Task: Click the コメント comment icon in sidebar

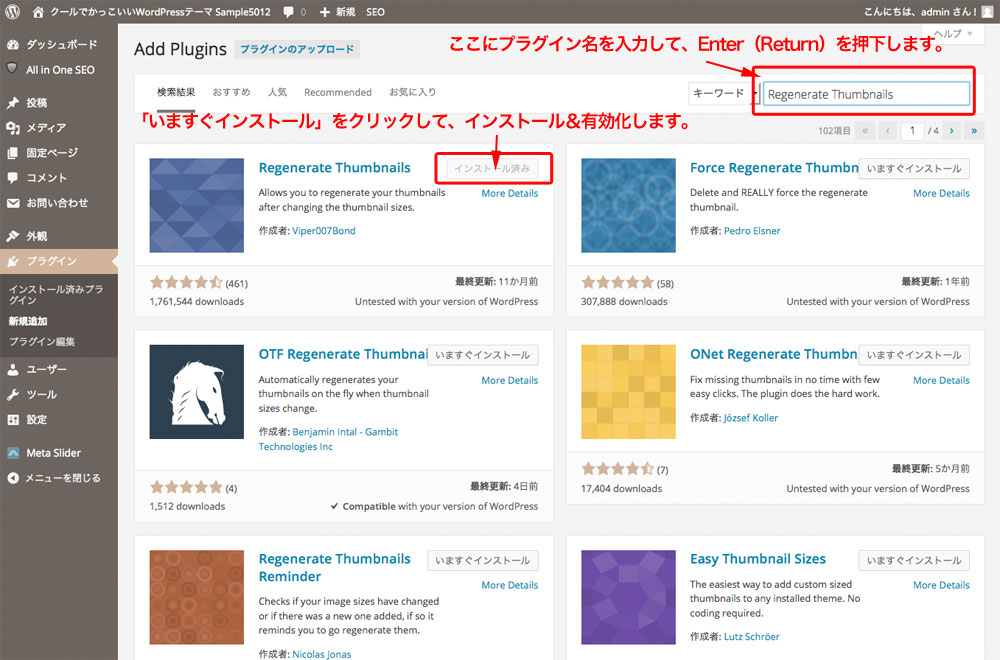Action: [x=13, y=178]
